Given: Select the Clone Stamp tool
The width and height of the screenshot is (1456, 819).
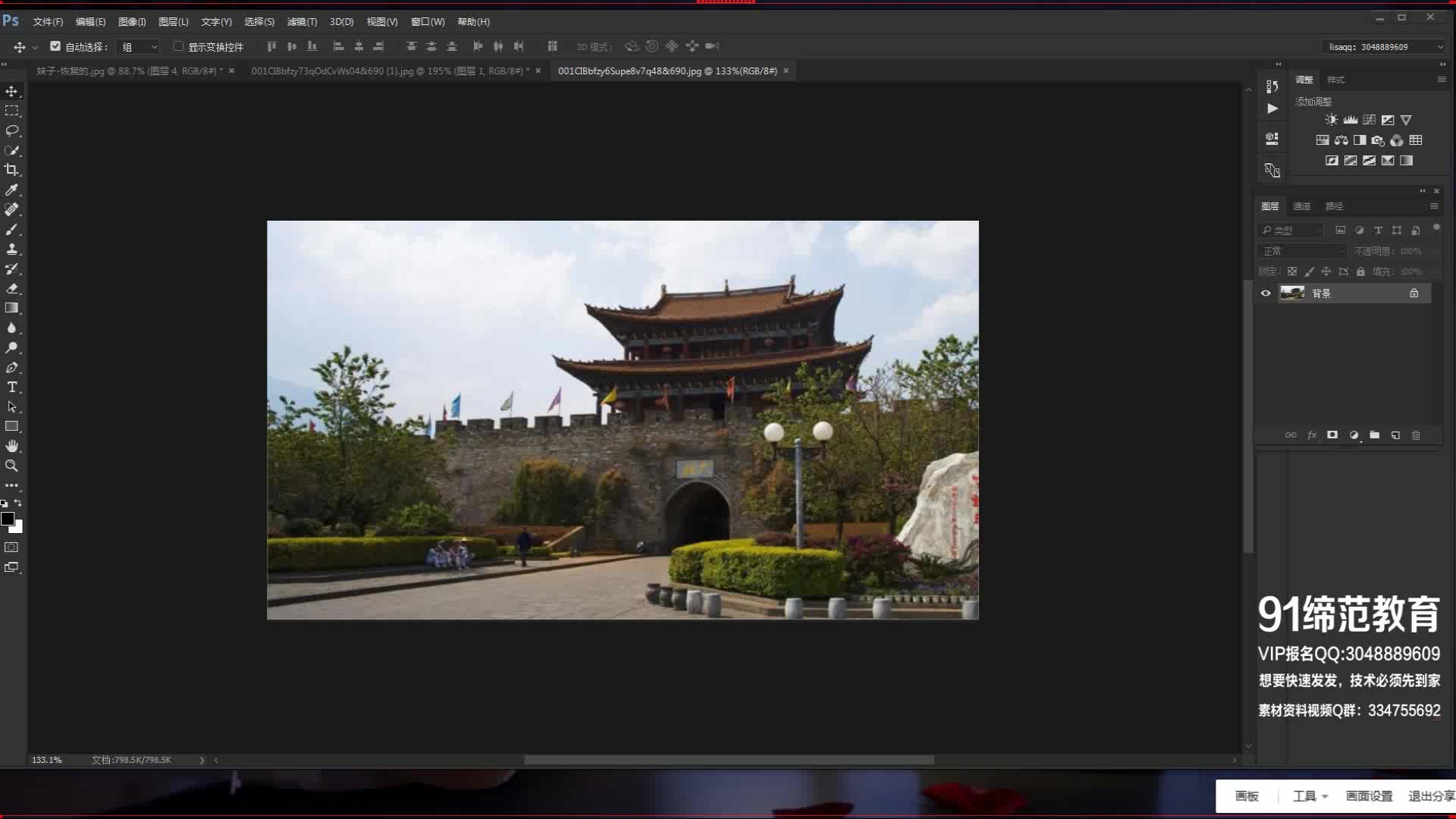Looking at the screenshot, I should pos(11,249).
